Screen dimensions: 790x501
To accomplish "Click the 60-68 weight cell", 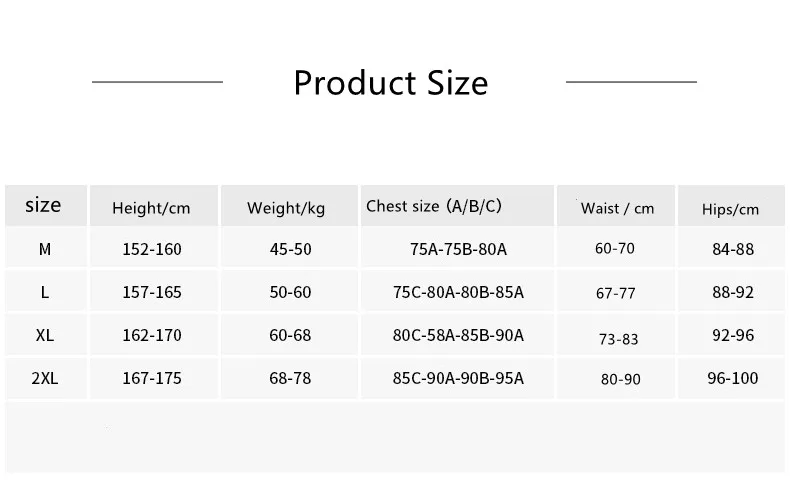I will coord(290,335).
